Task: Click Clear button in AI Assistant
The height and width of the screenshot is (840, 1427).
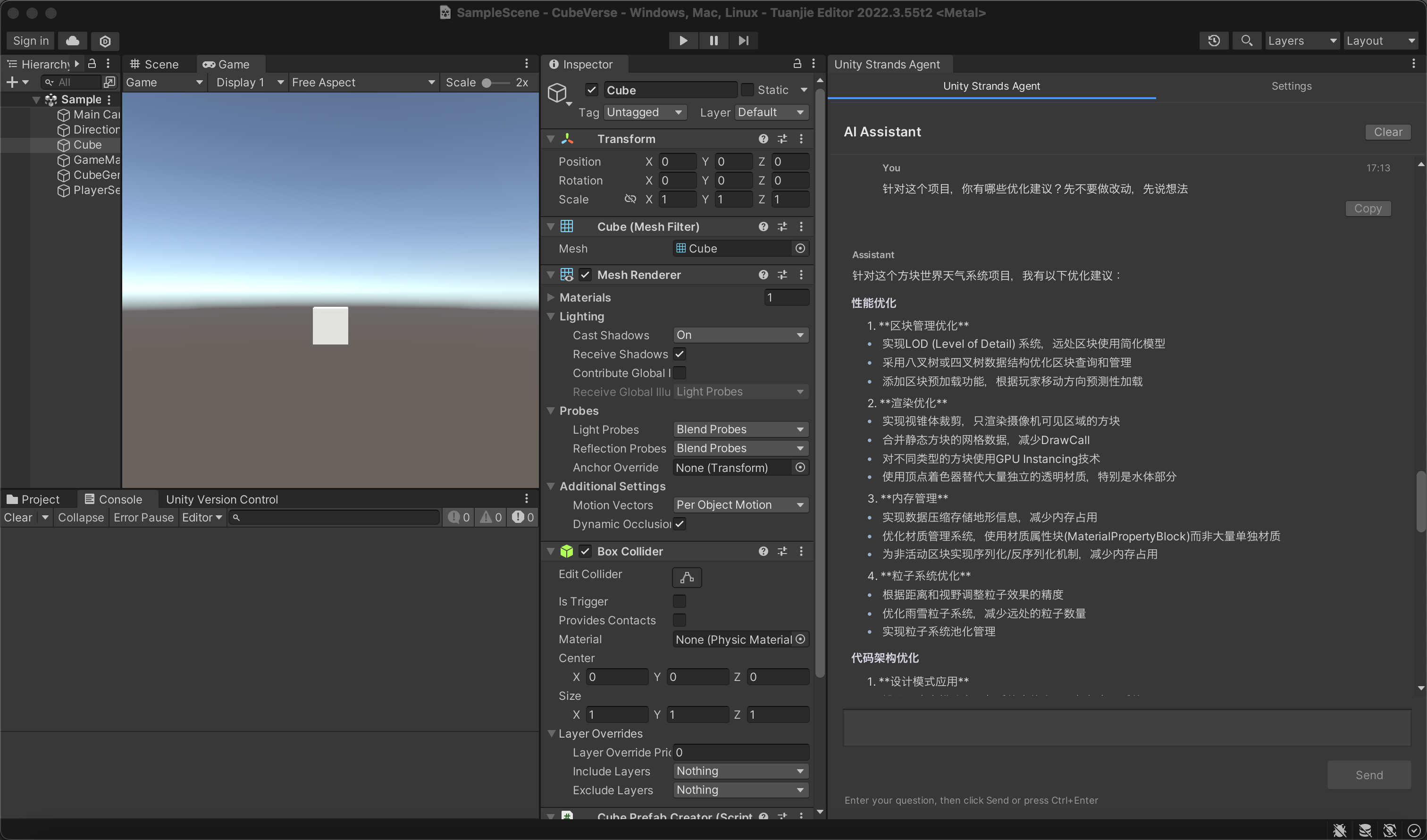Action: click(x=1387, y=131)
